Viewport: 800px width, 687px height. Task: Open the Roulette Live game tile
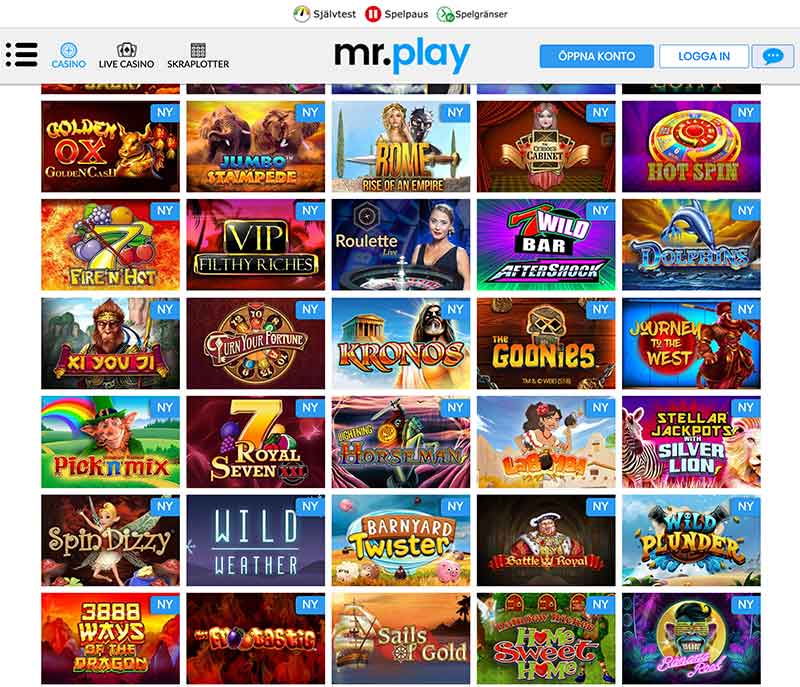click(401, 245)
